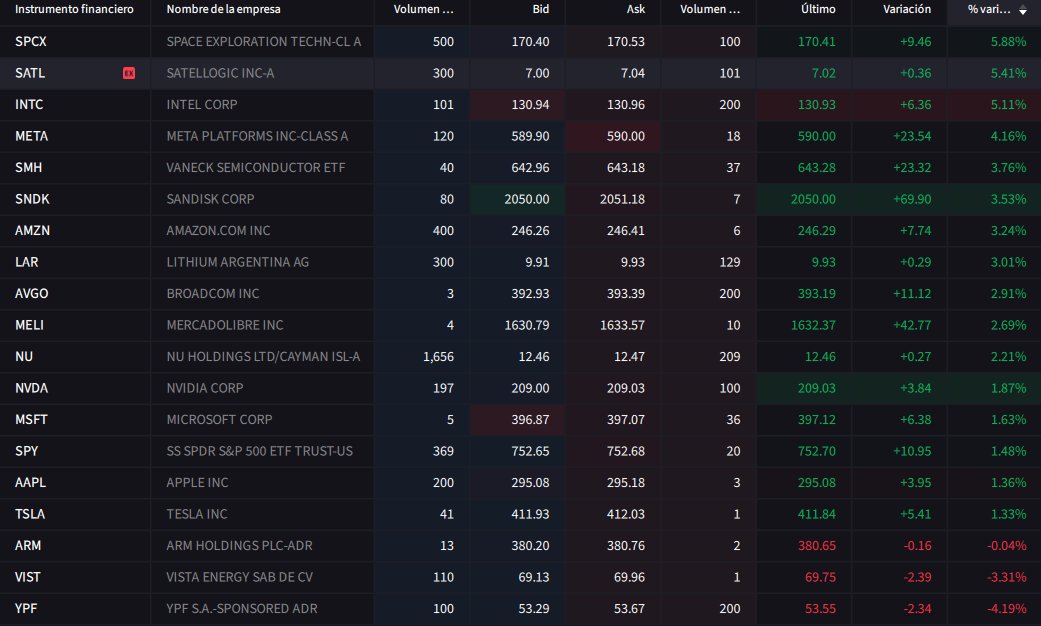Select the AAPL ticker

coord(30,483)
